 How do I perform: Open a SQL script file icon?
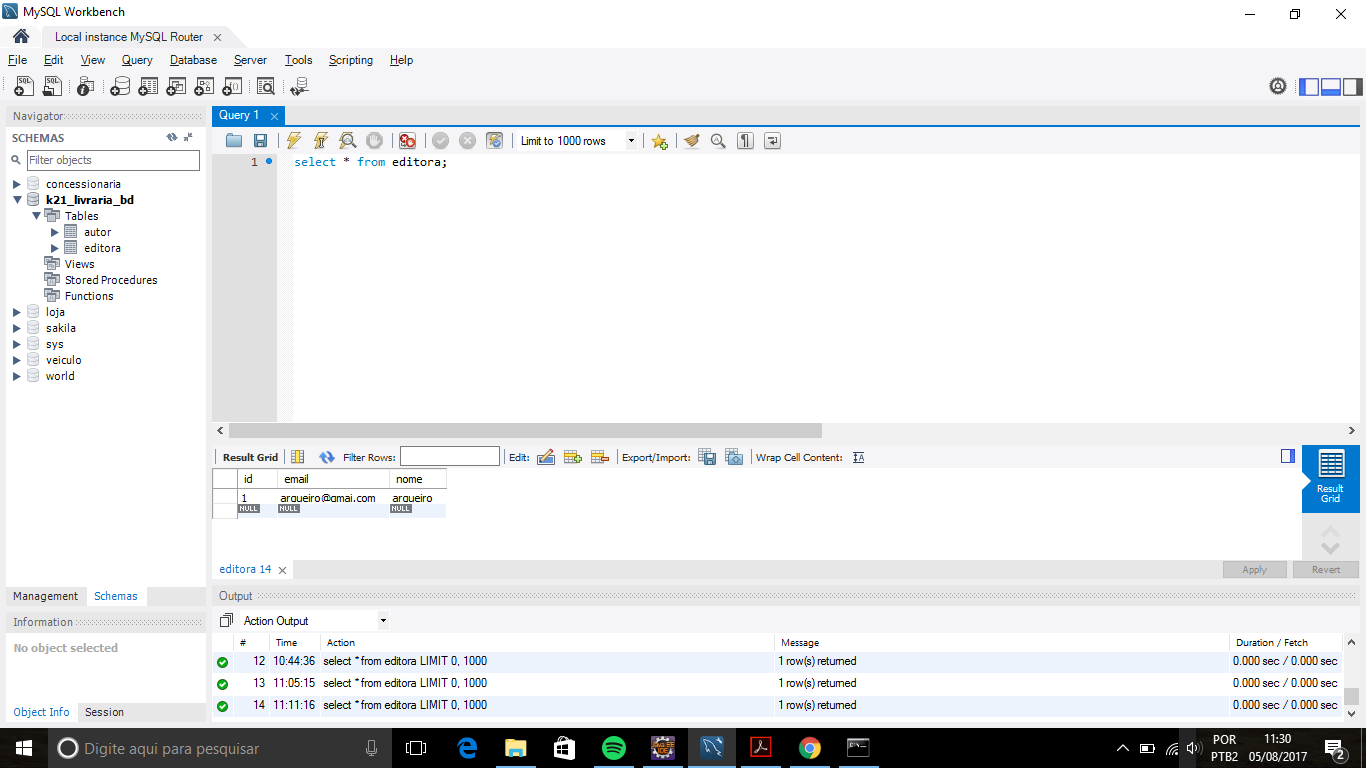(x=52, y=86)
